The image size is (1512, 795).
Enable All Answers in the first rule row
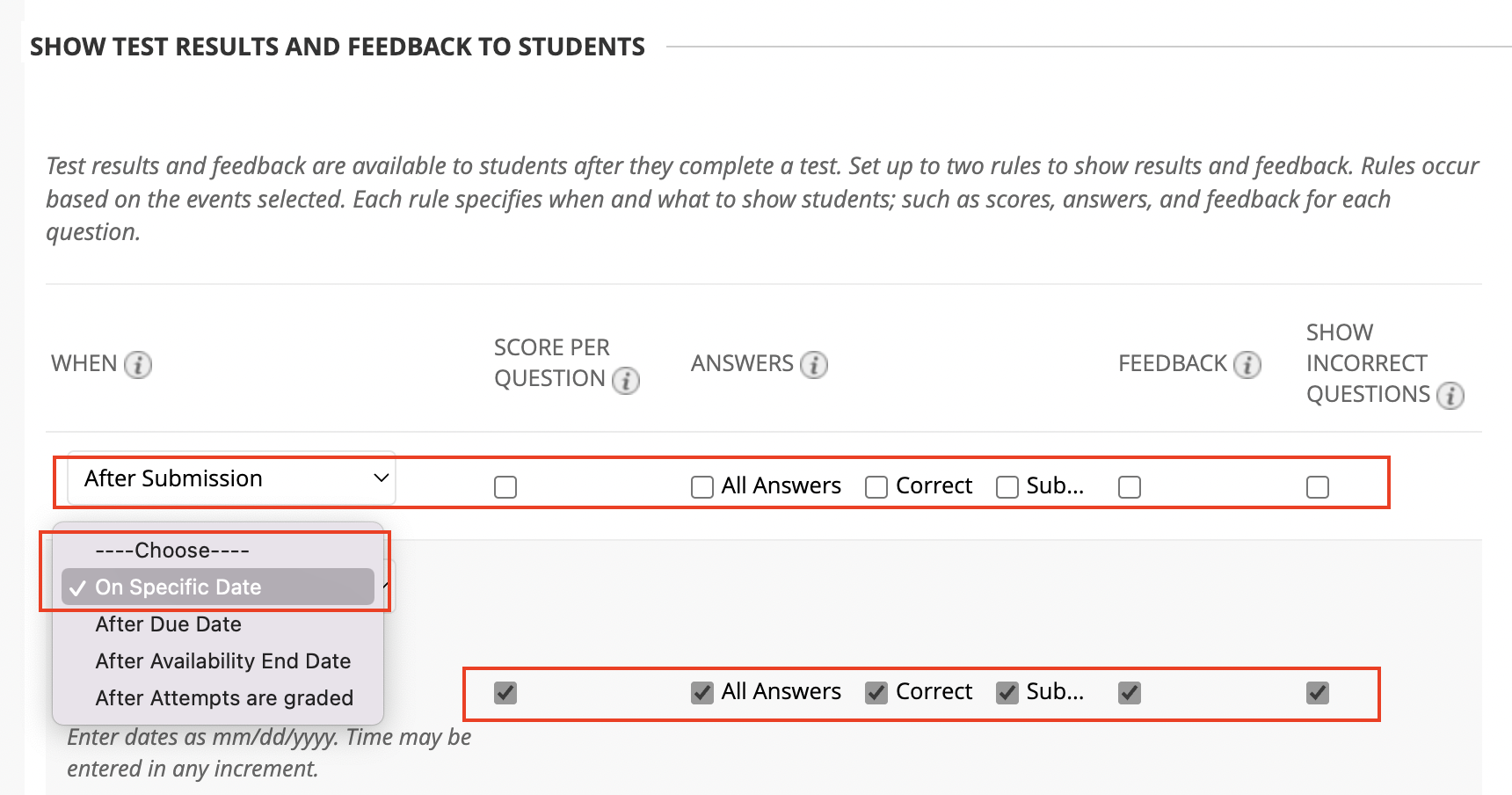tap(702, 487)
